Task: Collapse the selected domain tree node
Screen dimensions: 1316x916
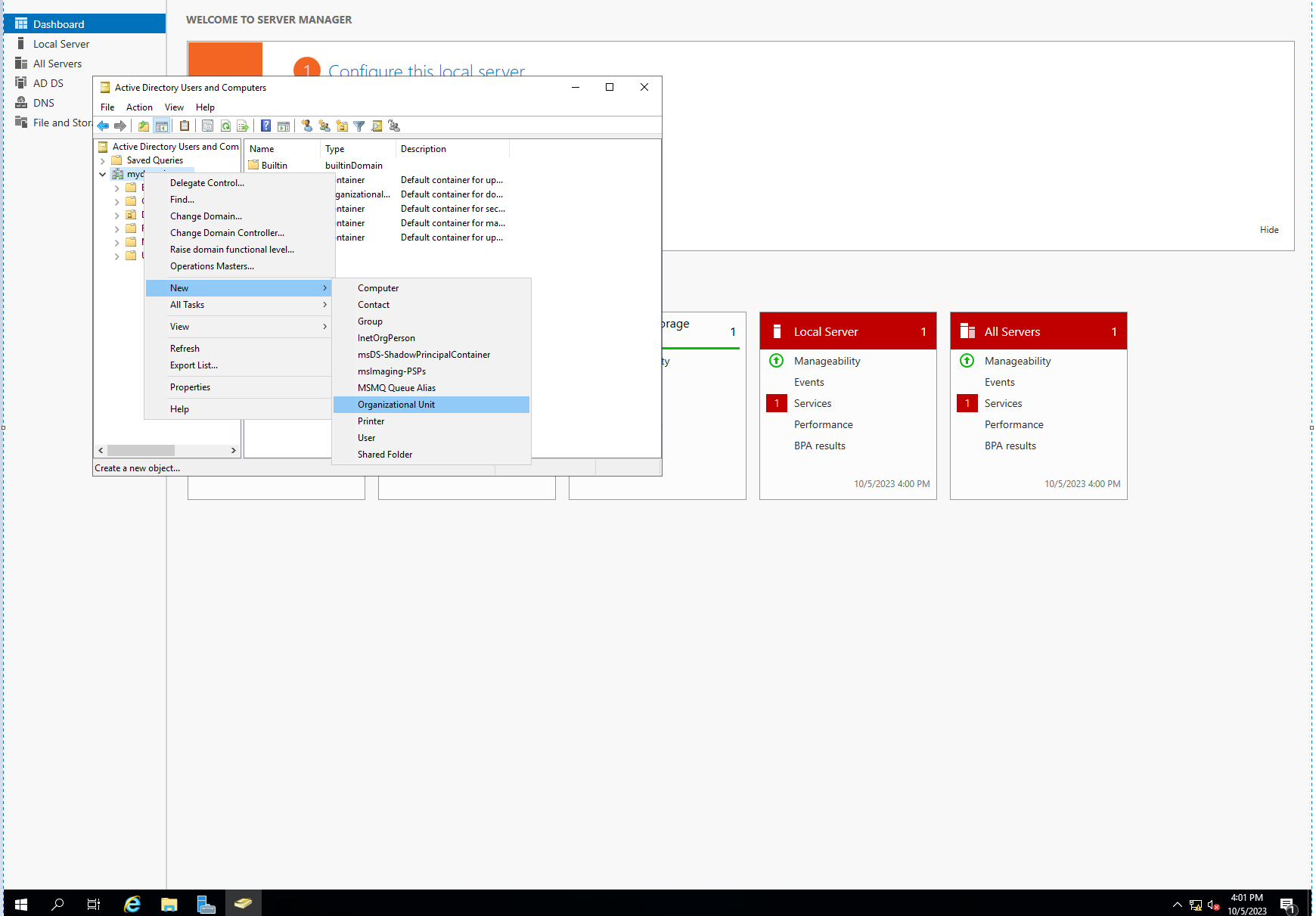Action: pyautogui.click(x=103, y=174)
